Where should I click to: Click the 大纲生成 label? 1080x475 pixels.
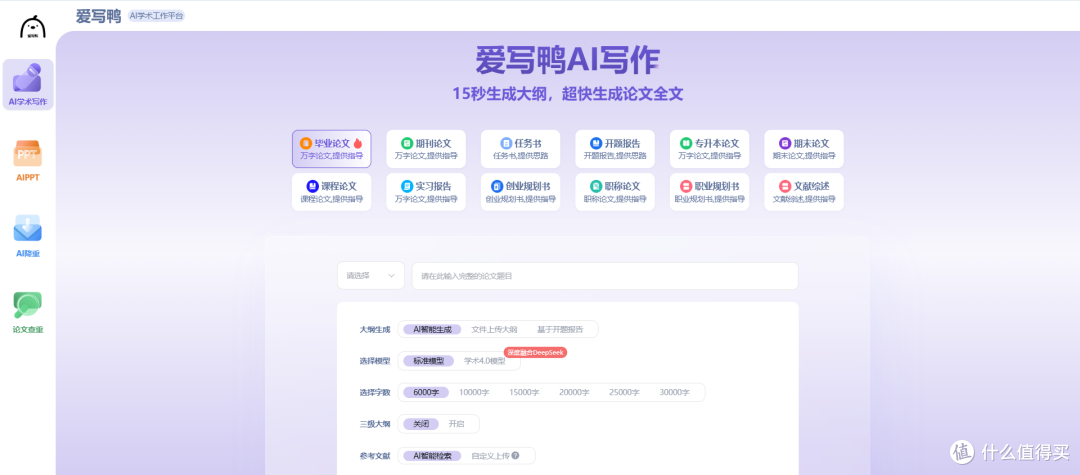coord(375,329)
